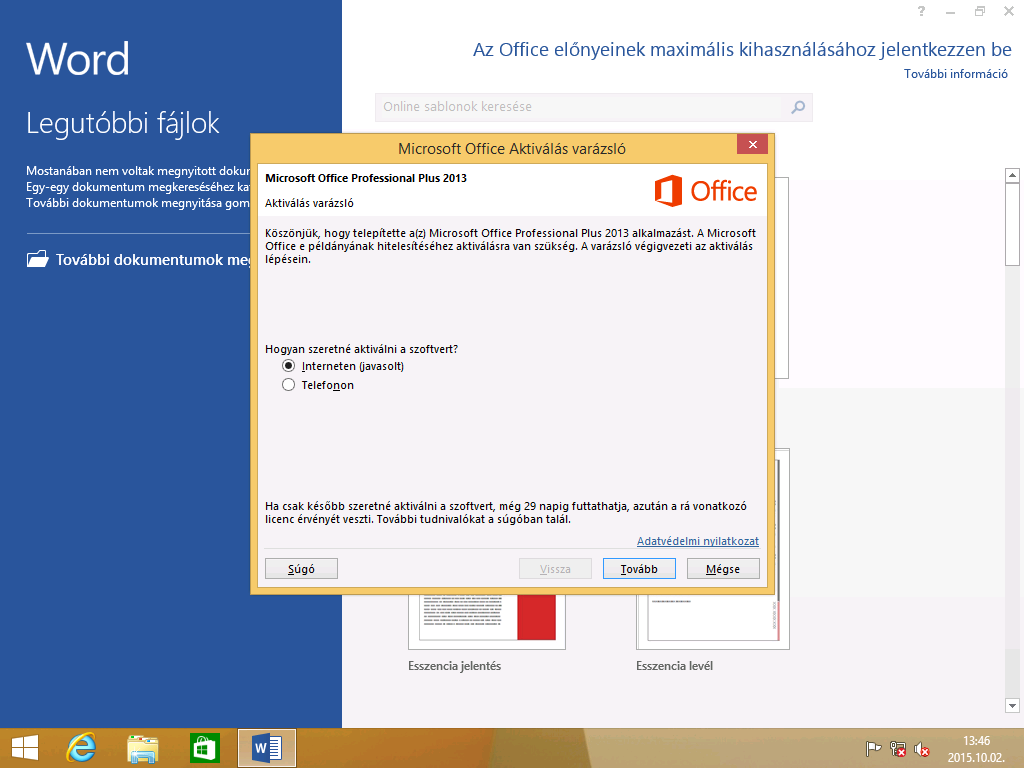Click the További információ link in Word
The height and width of the screenshot is (768, 1024).
point(955,74)
